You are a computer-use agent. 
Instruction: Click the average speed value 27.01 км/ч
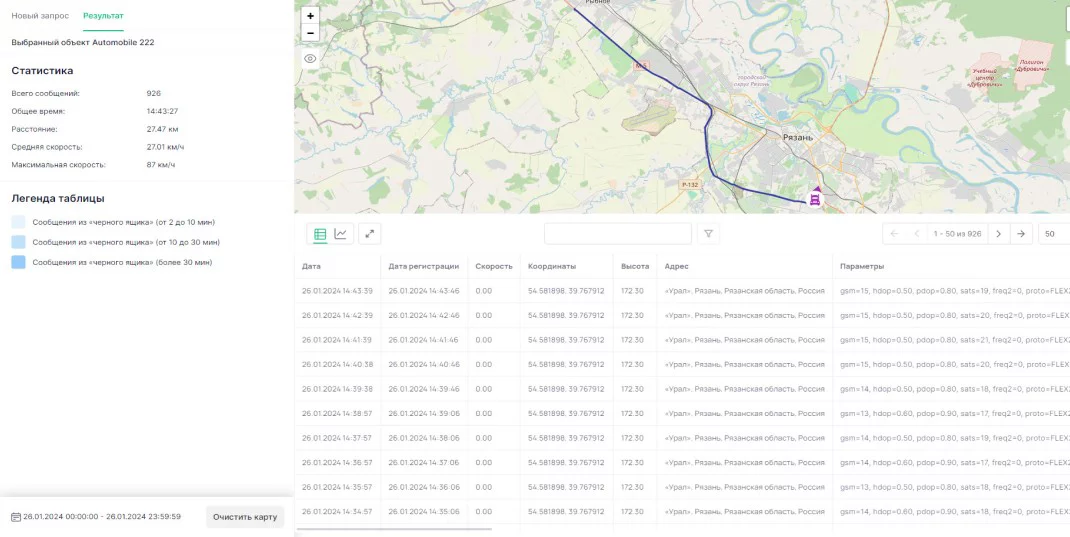pyautogui.click(x=165, y=147)
